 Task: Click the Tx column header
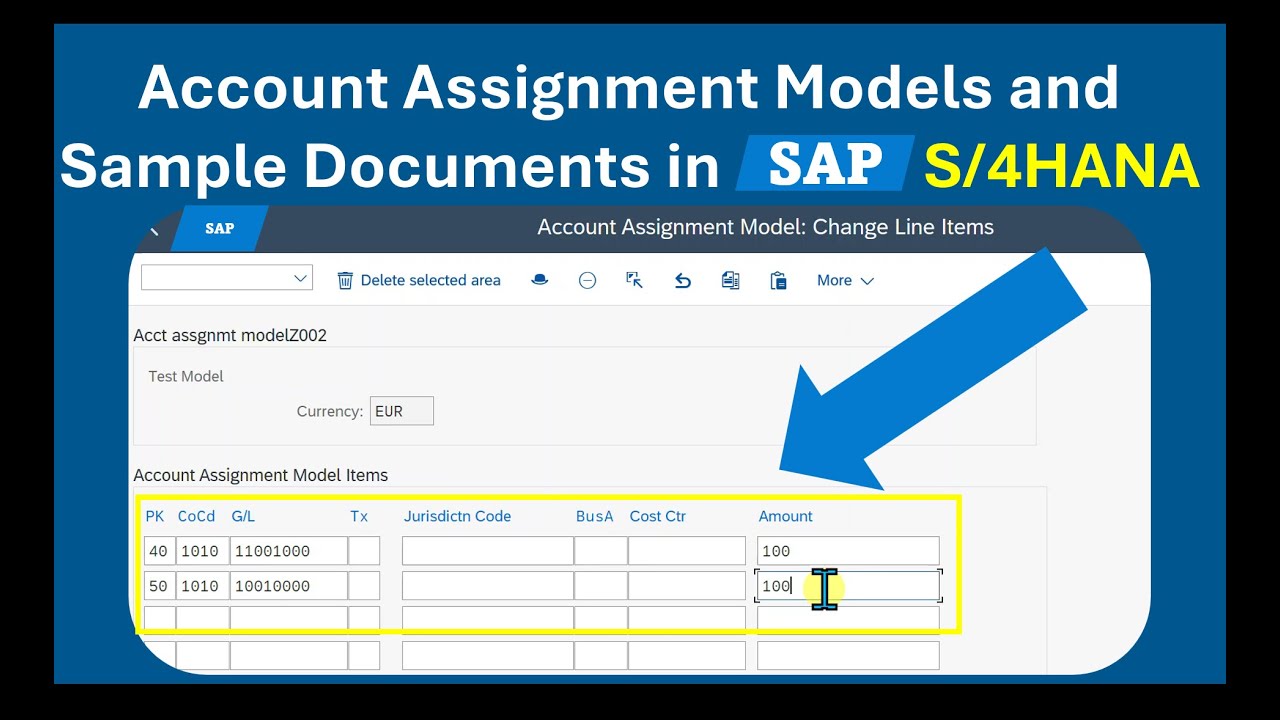359,516
